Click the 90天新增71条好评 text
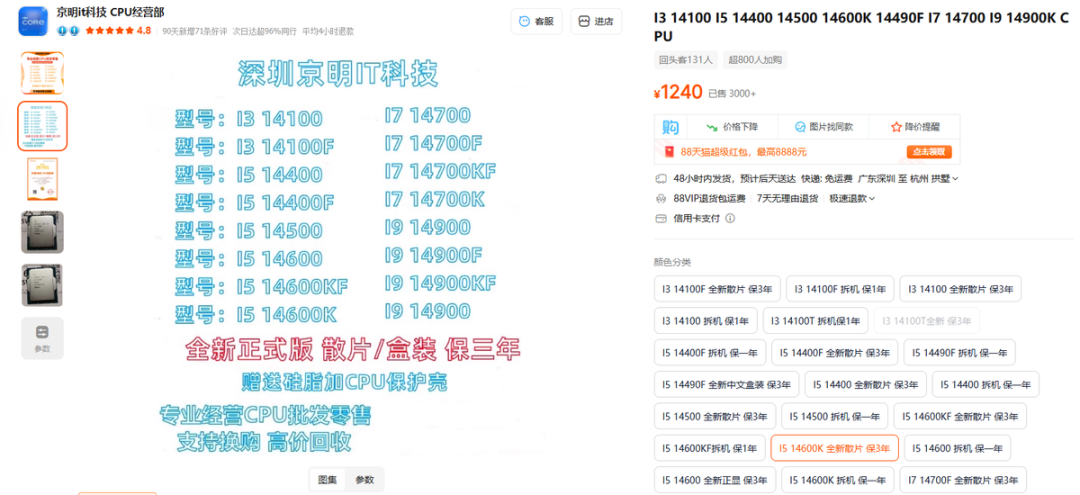 point(194,31)
